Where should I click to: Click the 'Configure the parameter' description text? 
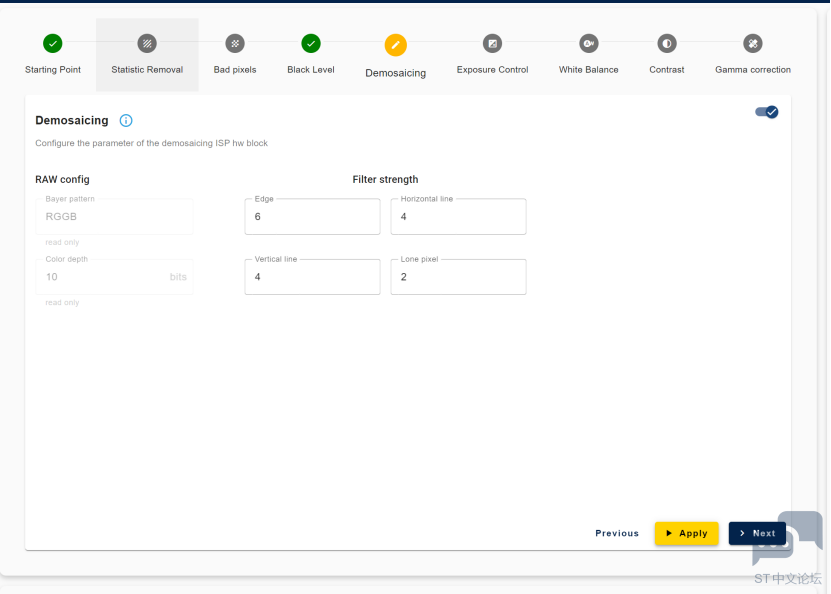click(151, 143)
